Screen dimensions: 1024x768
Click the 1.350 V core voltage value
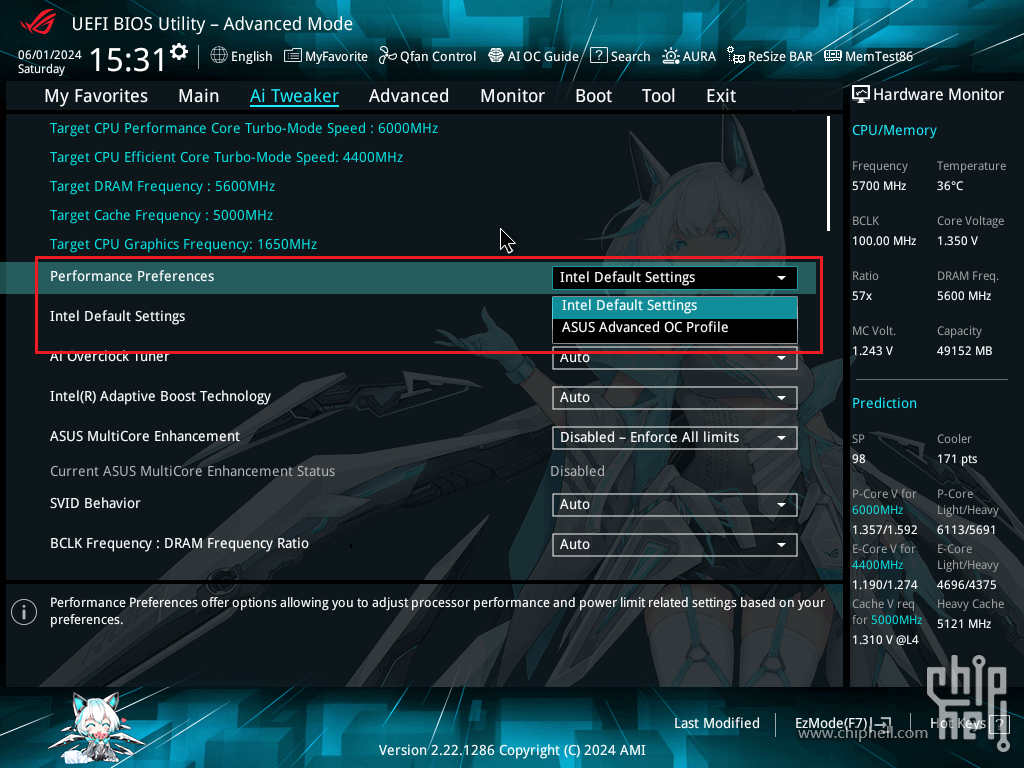957,240
